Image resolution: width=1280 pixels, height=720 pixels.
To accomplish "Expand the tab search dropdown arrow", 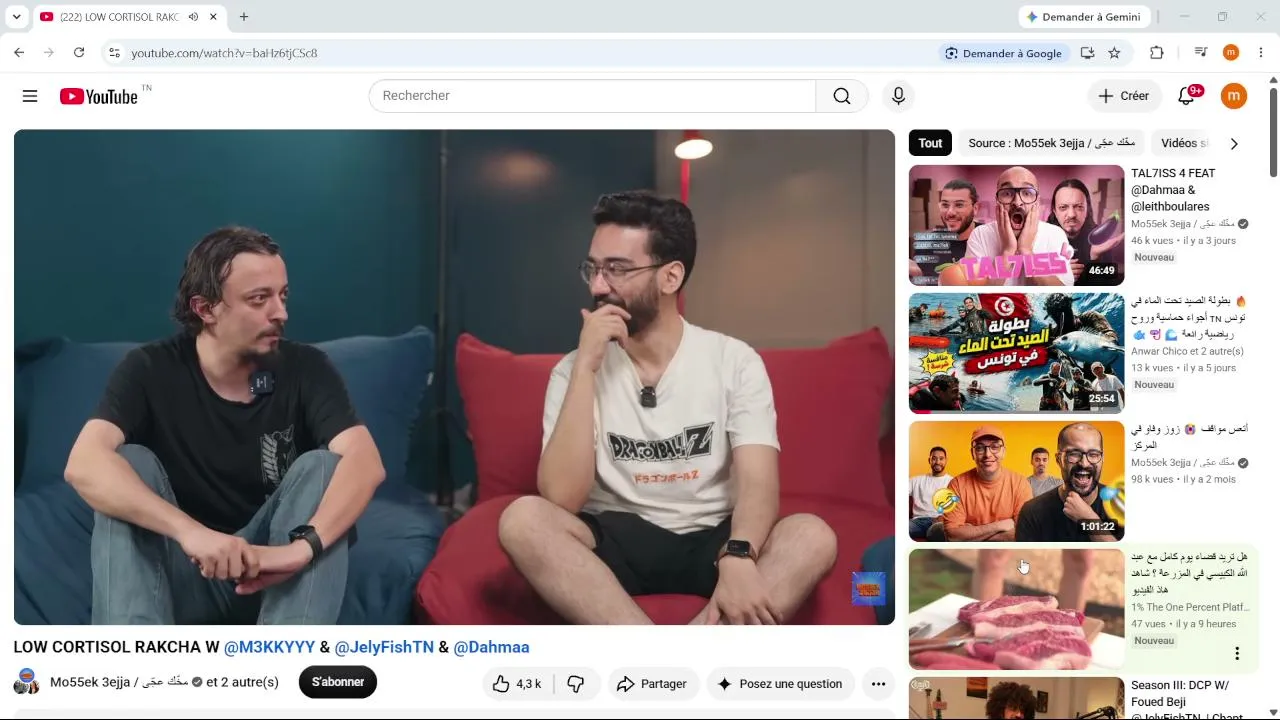I will [16, 17].
